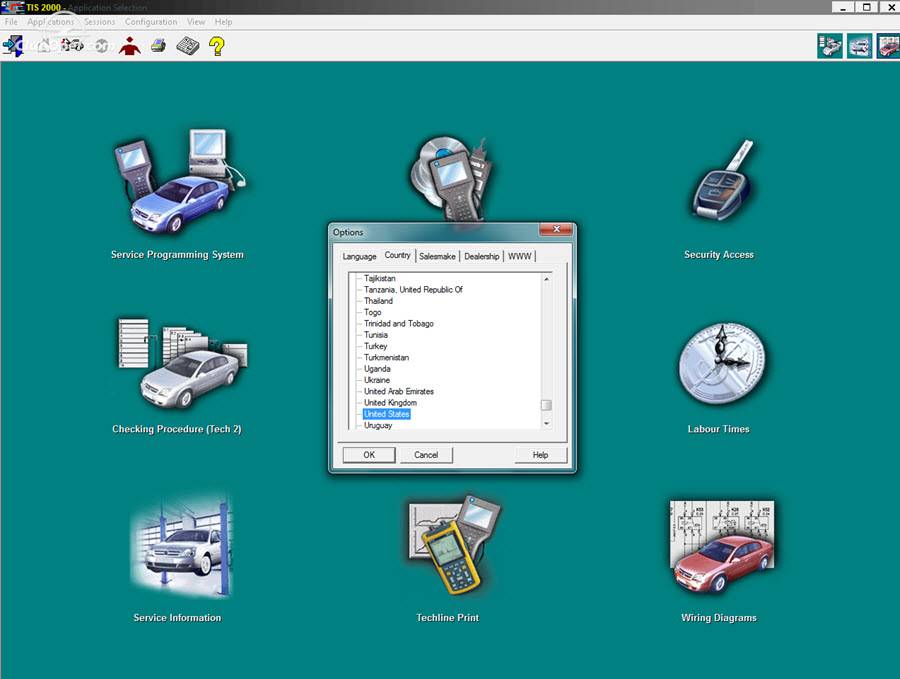900x679 pixels.
Task: Close the Options dialog with red X
Action: [556, 229]
